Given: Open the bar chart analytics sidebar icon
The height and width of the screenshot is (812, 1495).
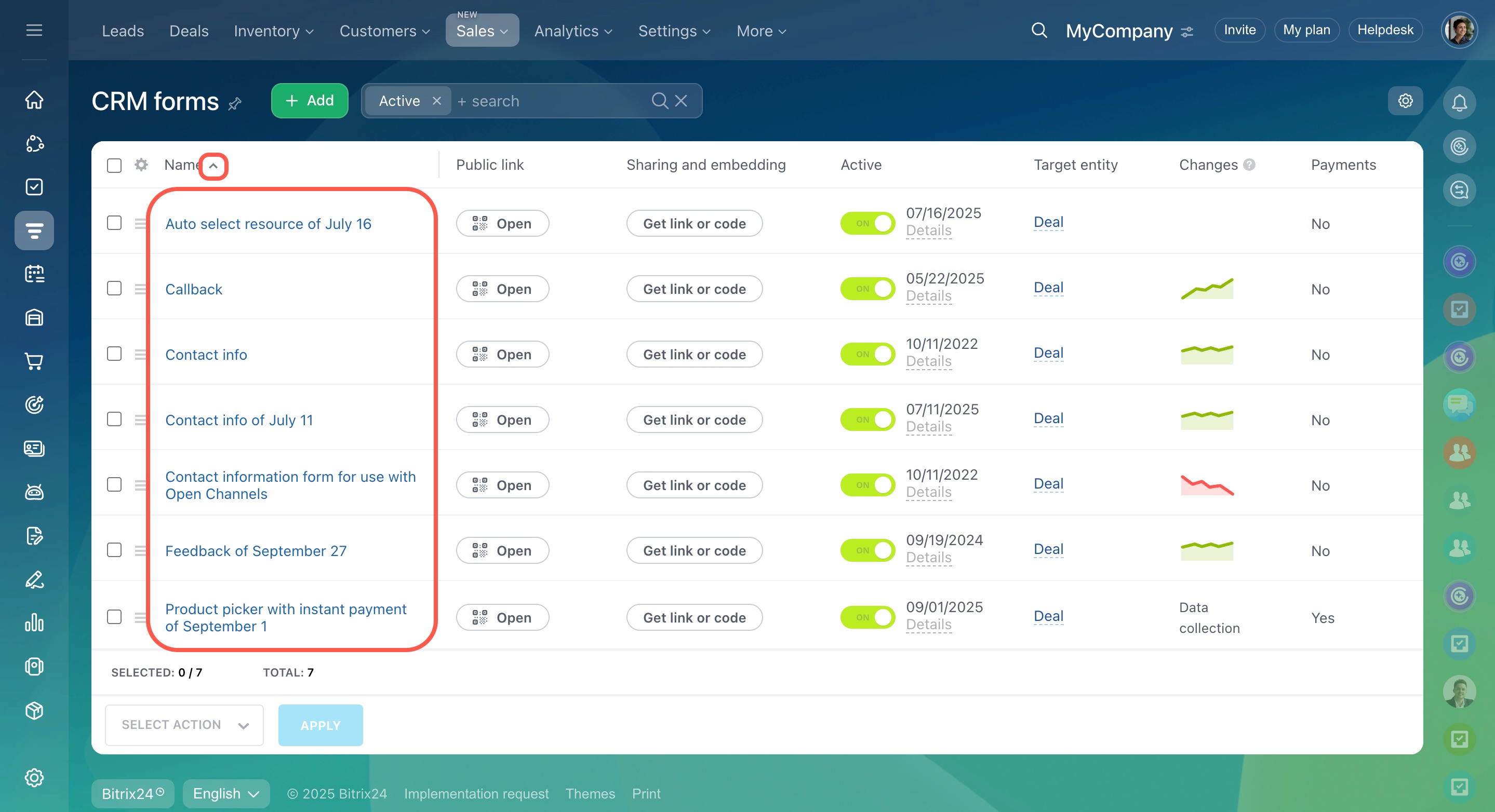Looking at the screenshot, I should tap(34, 623).
